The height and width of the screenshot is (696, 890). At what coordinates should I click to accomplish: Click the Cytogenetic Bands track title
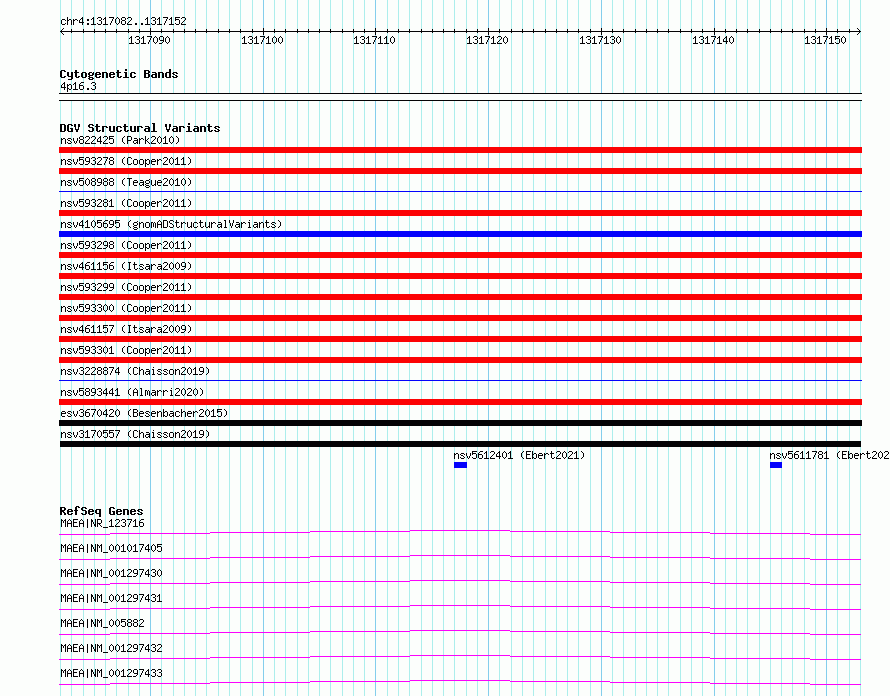[119, 74]
